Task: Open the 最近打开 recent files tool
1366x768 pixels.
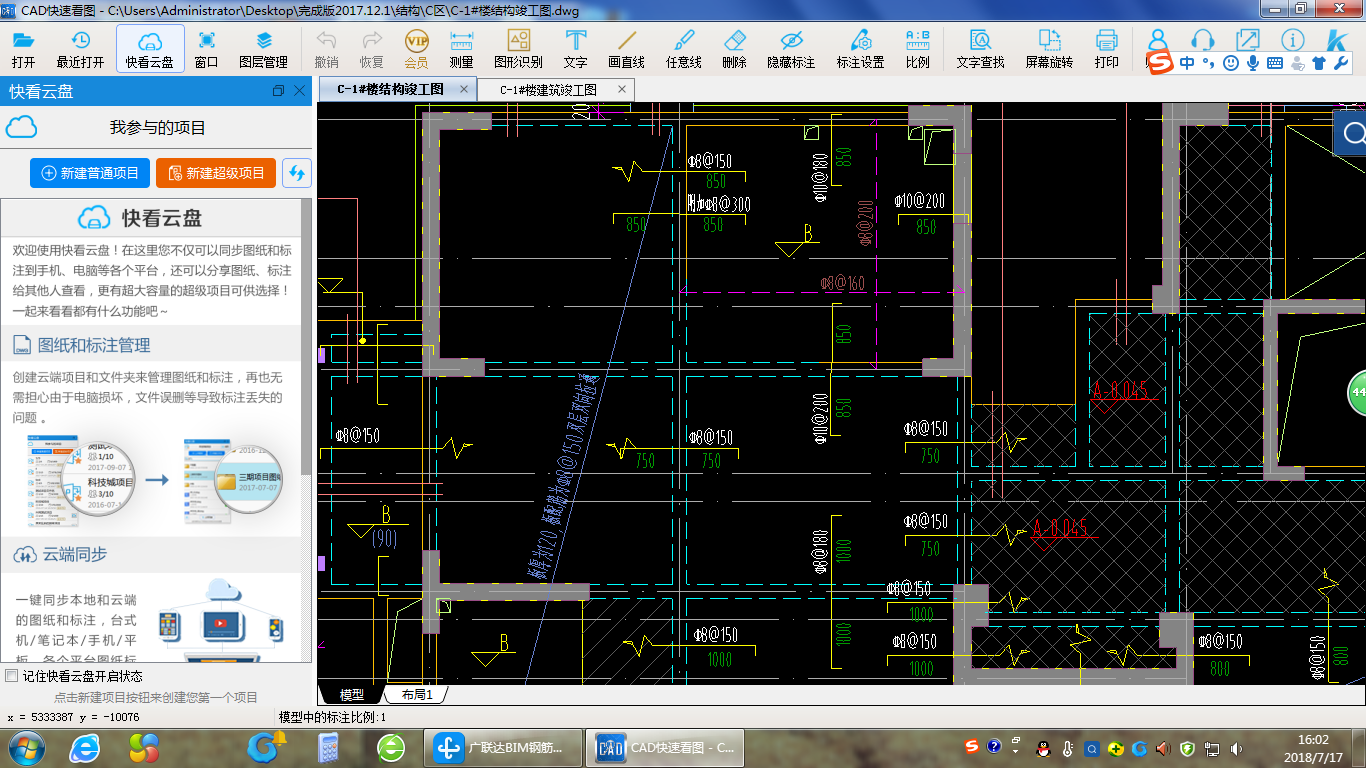Action: click(x=80, y=48)
